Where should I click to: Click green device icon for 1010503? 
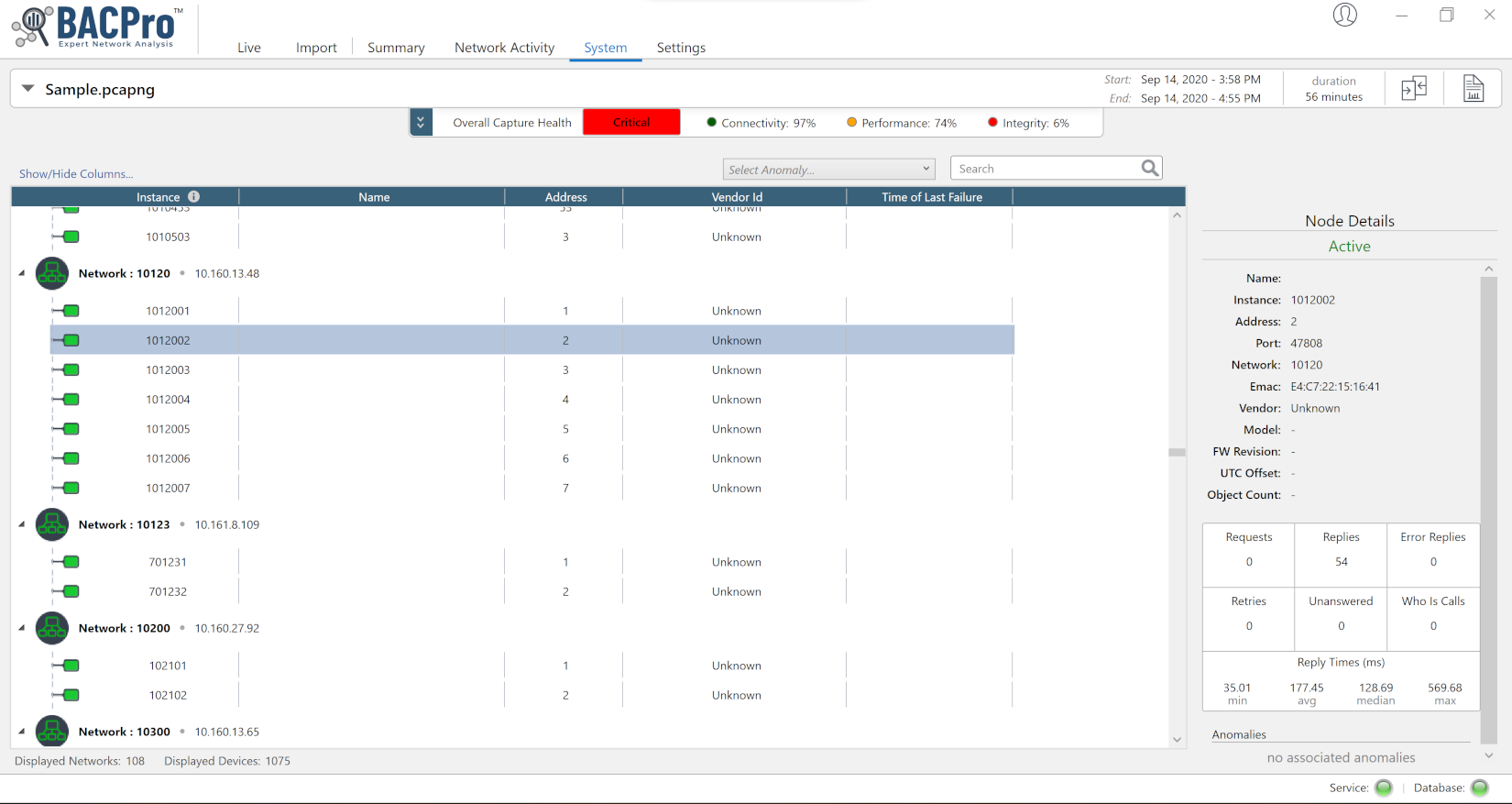pyautogui.click(x=71, y=237)
